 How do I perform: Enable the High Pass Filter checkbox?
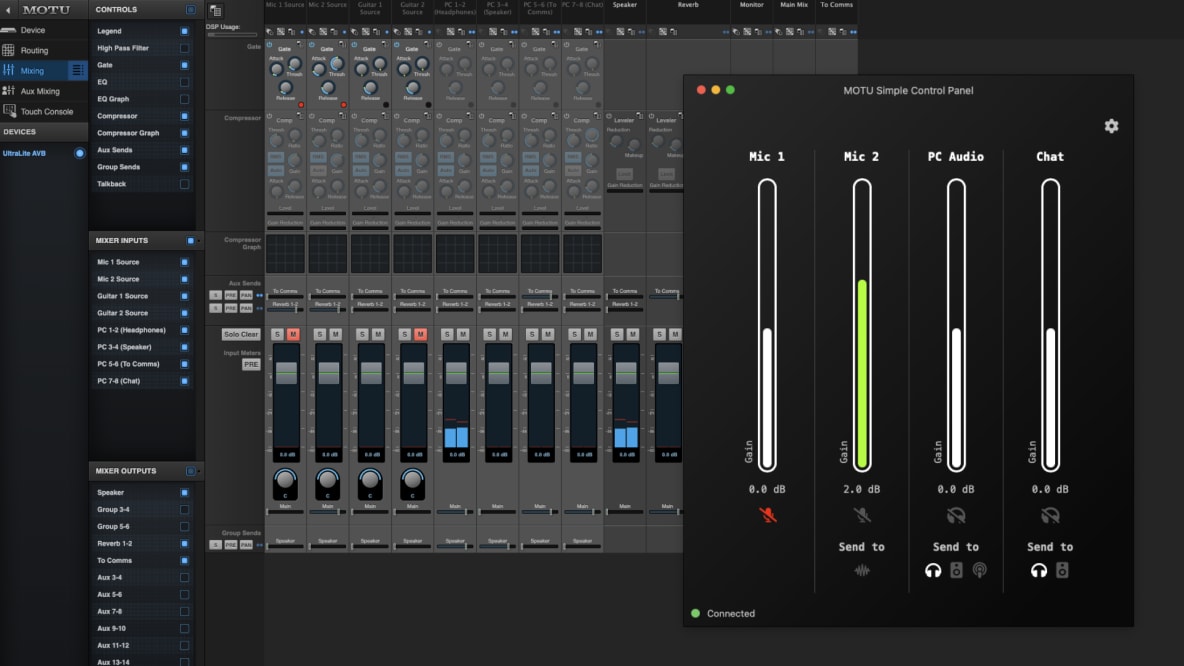click(184, 48)
